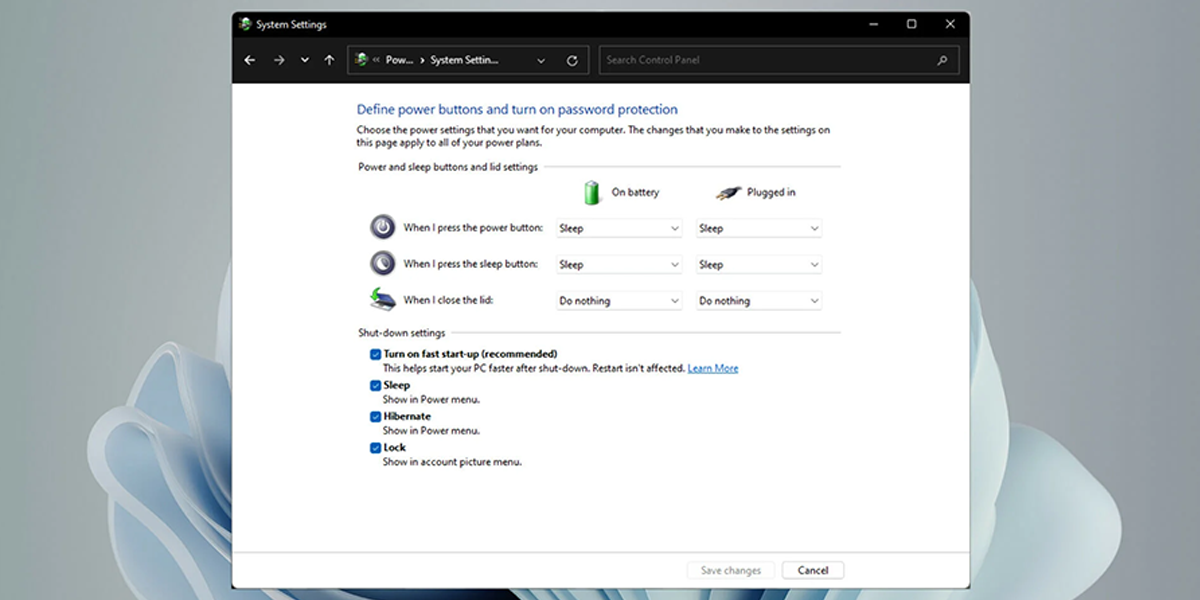Open close the lid Plugged in dropdown

(759, 301)
